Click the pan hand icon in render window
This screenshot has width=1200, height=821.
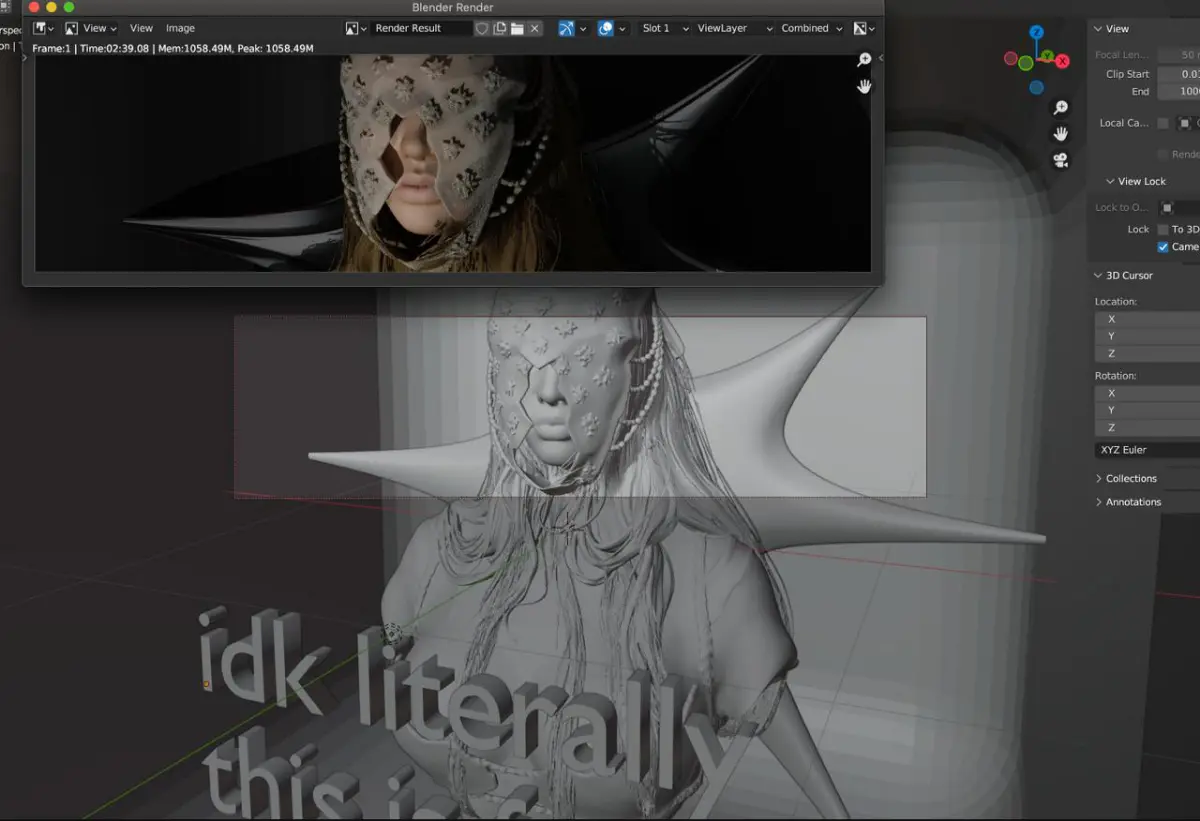pos(864,86)
